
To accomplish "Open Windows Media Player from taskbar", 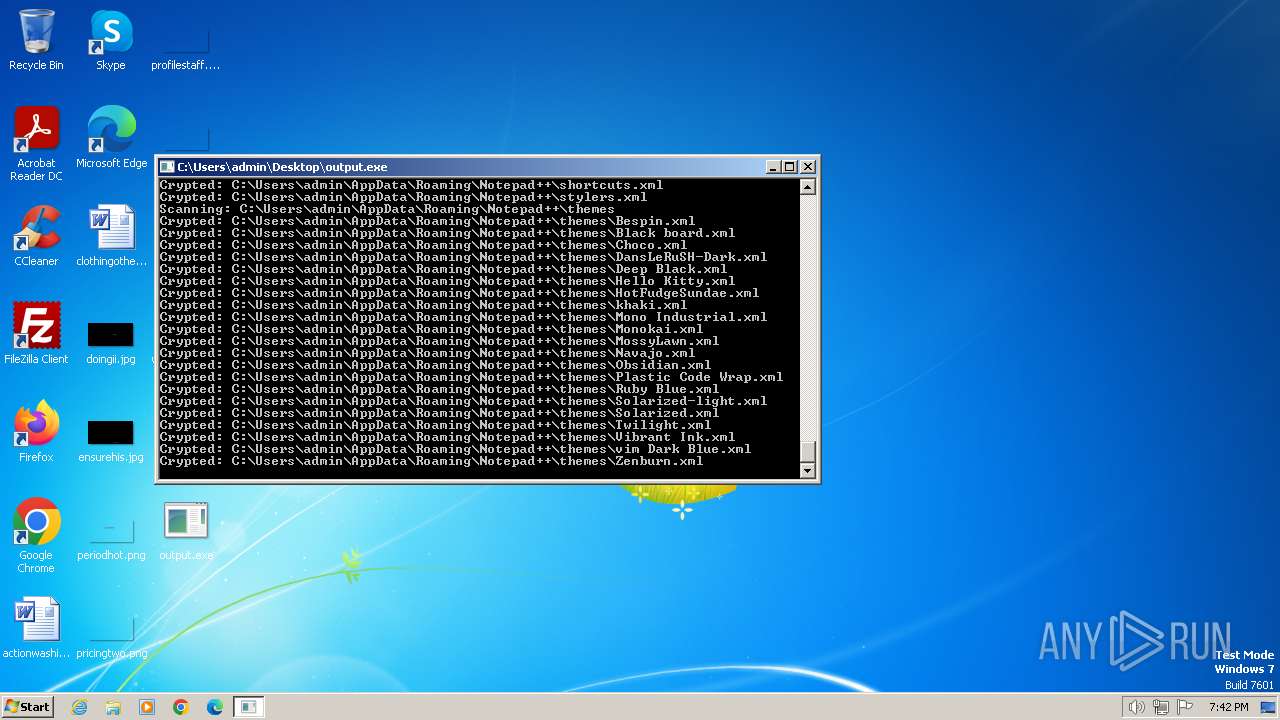I will [147, 707].
